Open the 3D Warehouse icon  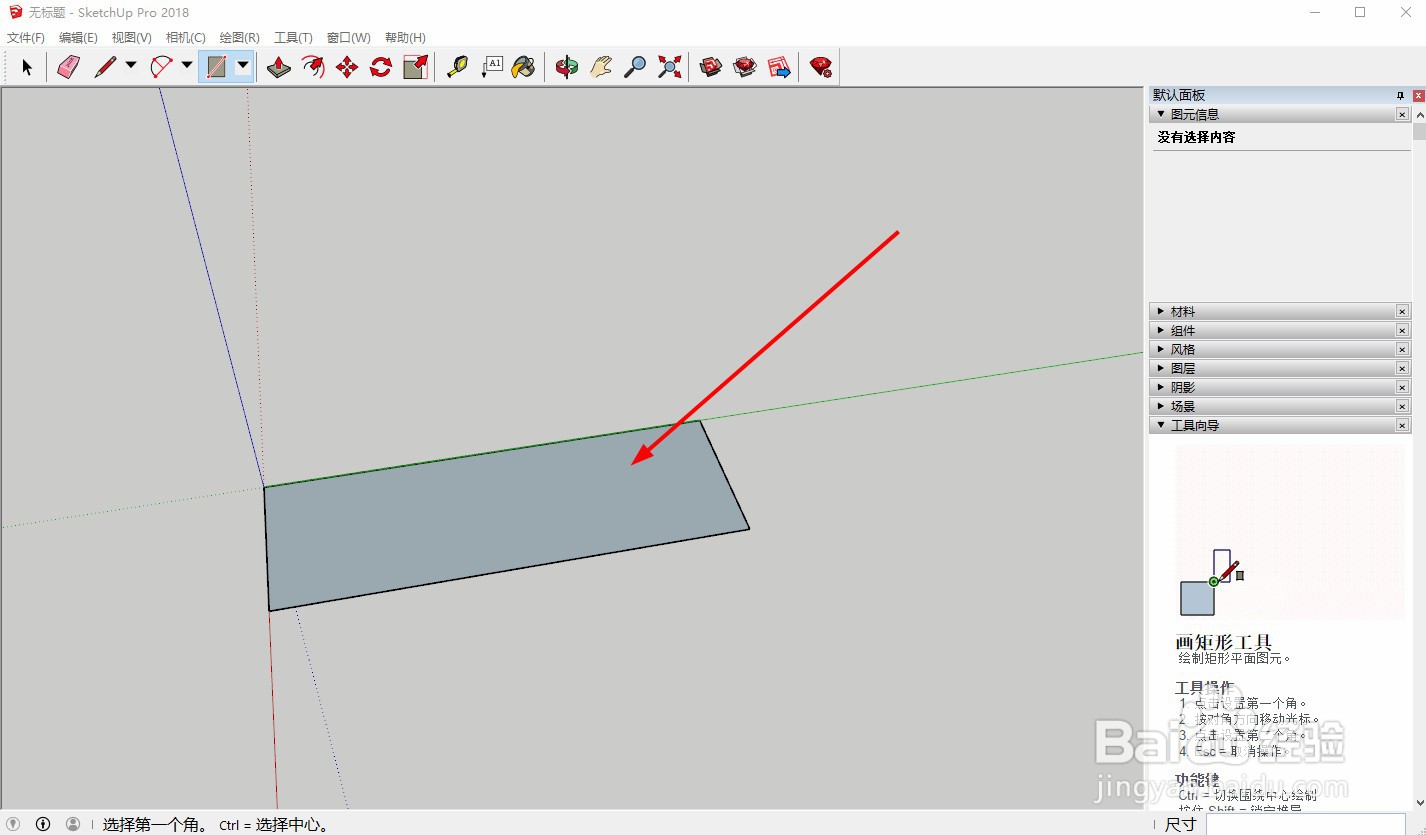click(711, 67)
